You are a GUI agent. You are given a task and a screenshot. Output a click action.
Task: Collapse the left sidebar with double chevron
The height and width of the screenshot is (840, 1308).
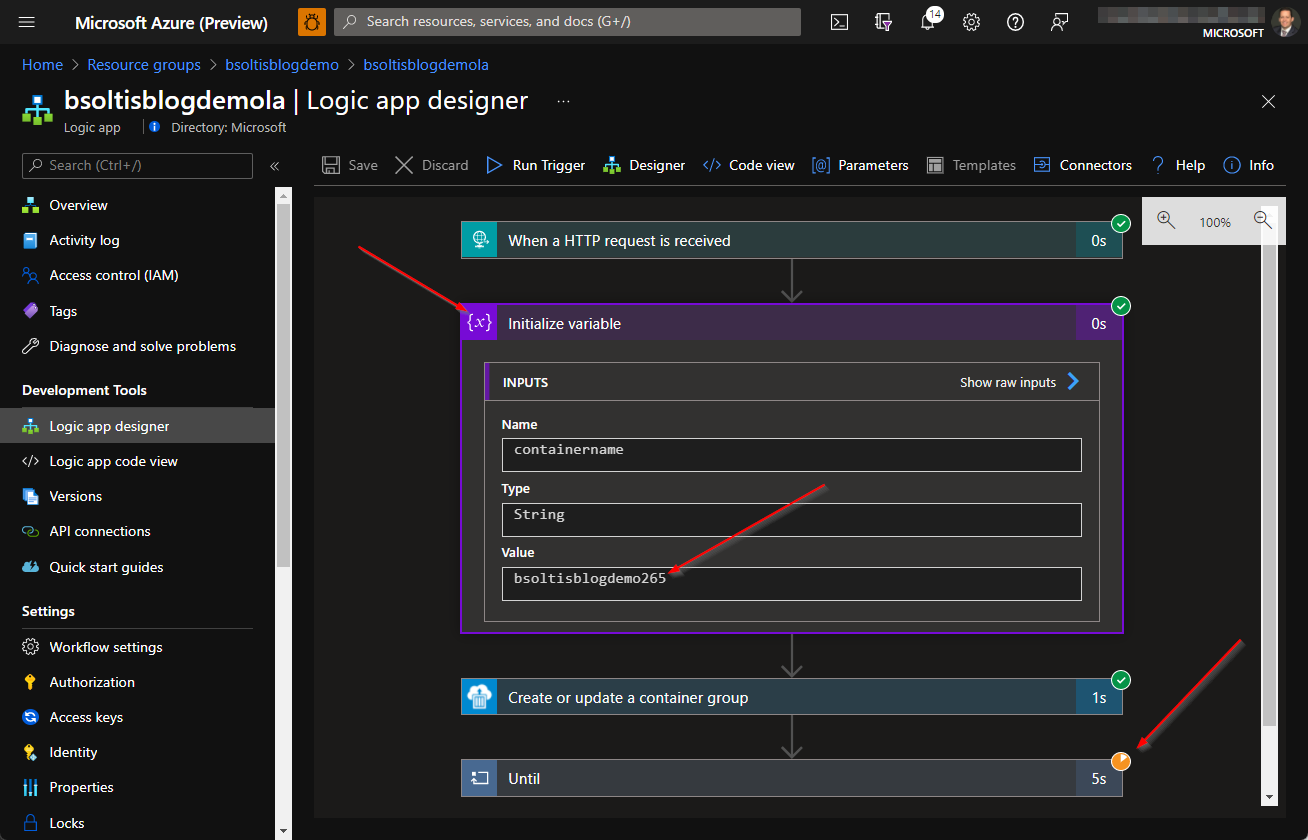coord(275,166)
